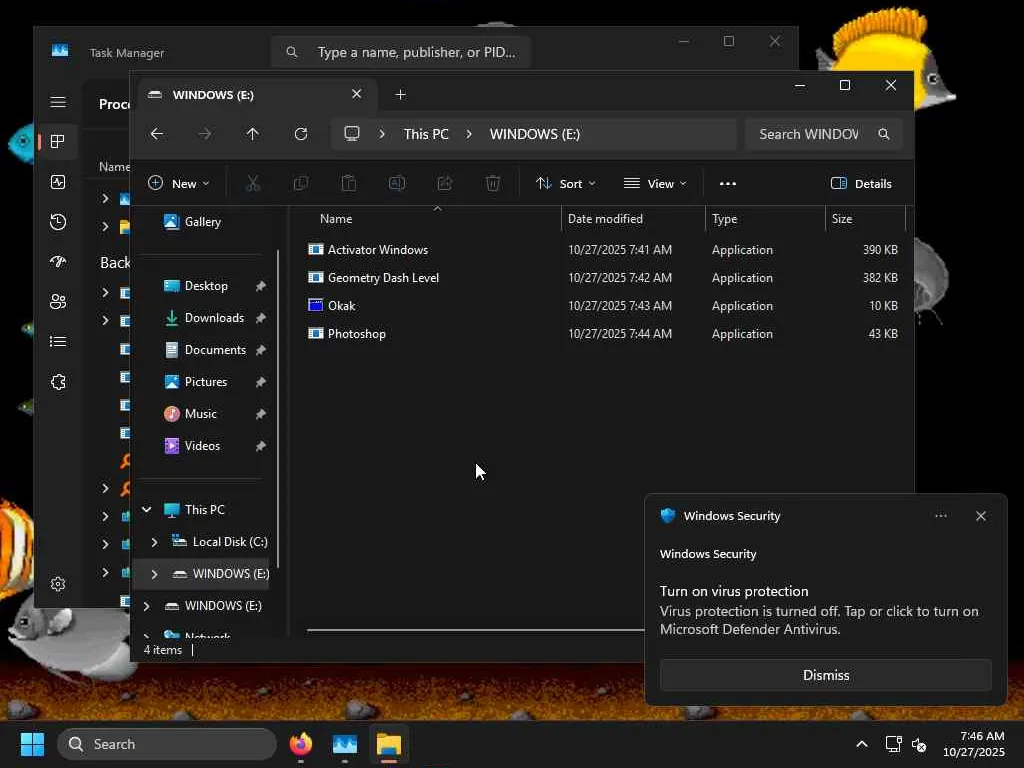Screen dimensions: 1024x768
Task: Open Task Manager settings gear
Action: [x=58, y=584]
